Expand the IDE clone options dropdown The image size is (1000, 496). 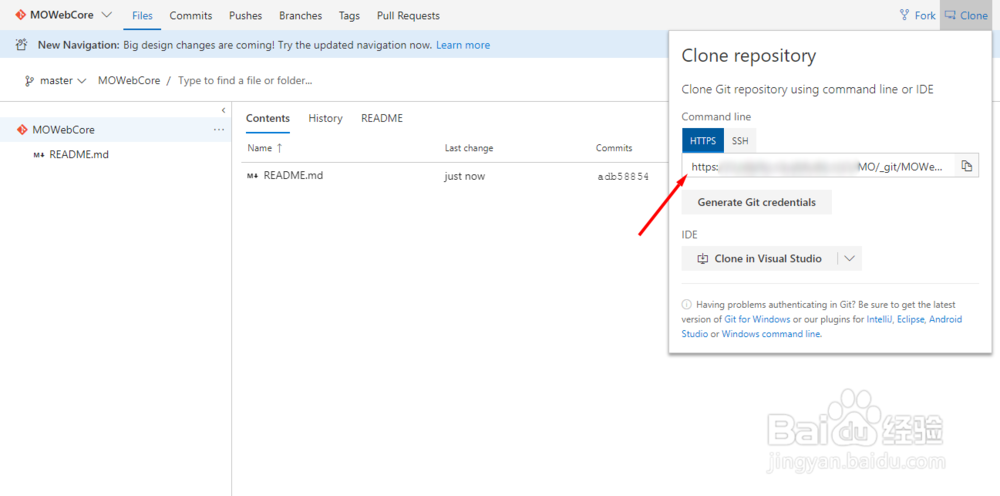(x=849, y=259)
